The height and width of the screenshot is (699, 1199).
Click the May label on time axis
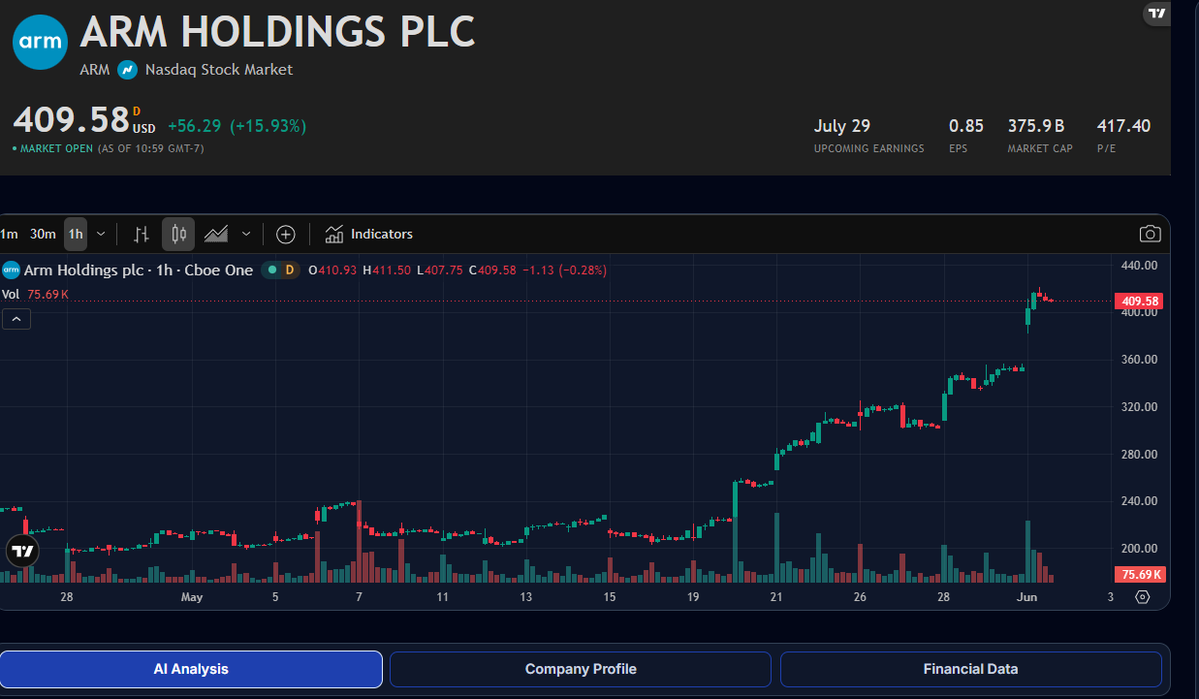(x=191, y=597)
